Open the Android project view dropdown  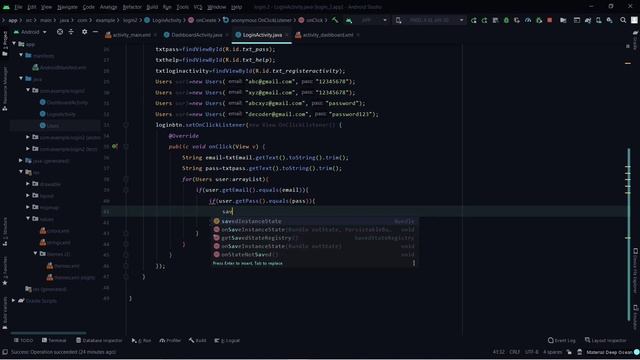click(x=30, y=32)
